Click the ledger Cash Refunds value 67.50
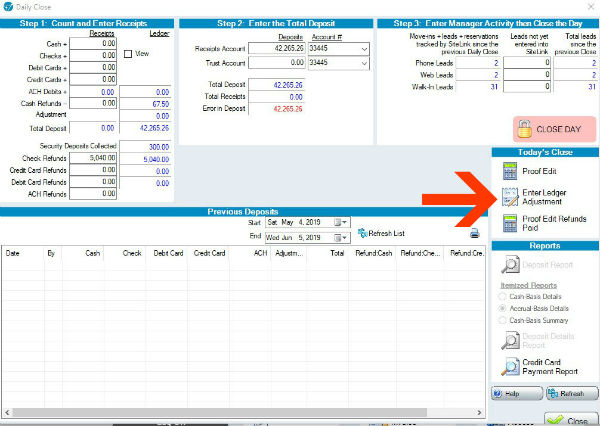 tap(161, 104)
